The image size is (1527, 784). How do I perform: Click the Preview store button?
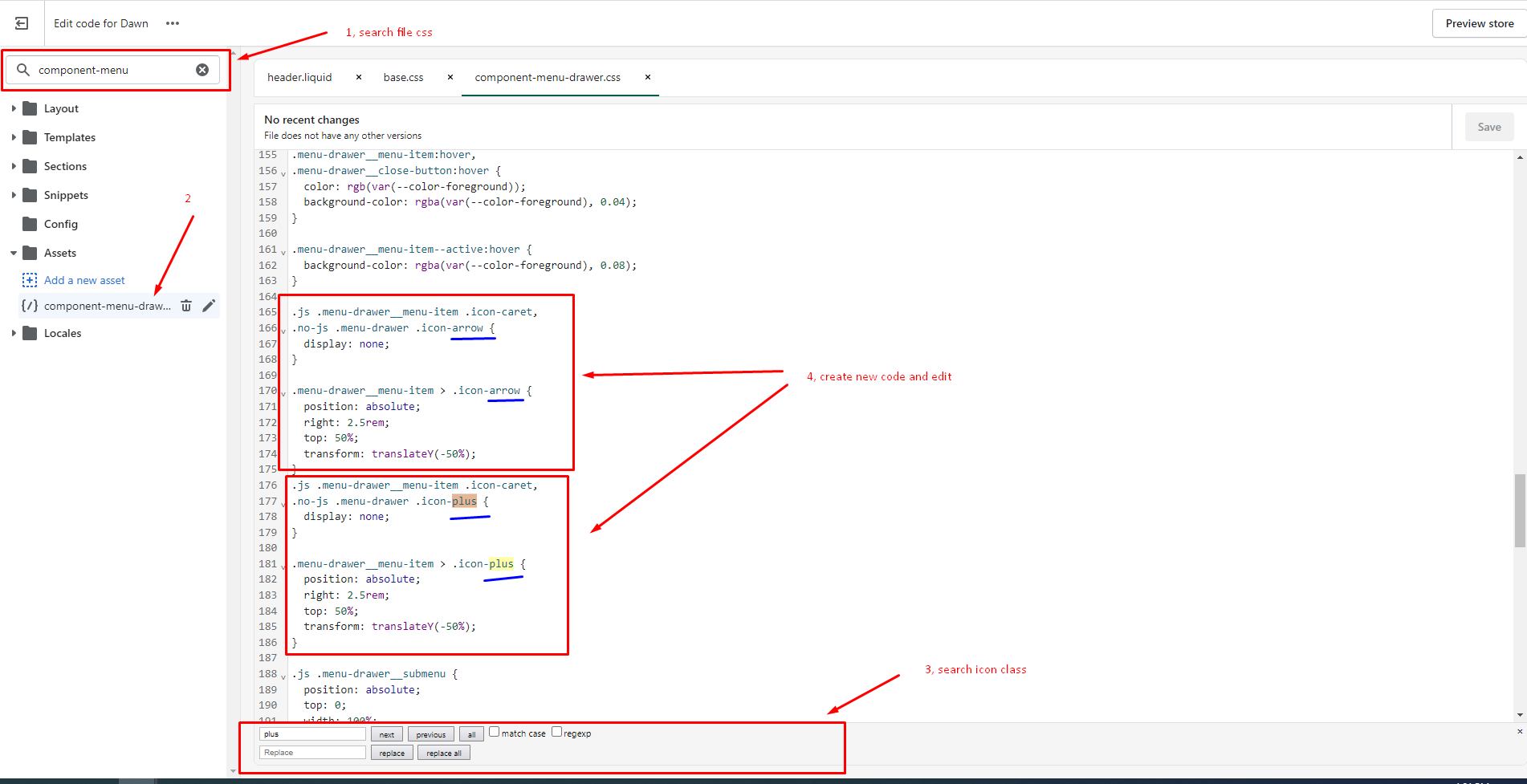click(1479, 23)
